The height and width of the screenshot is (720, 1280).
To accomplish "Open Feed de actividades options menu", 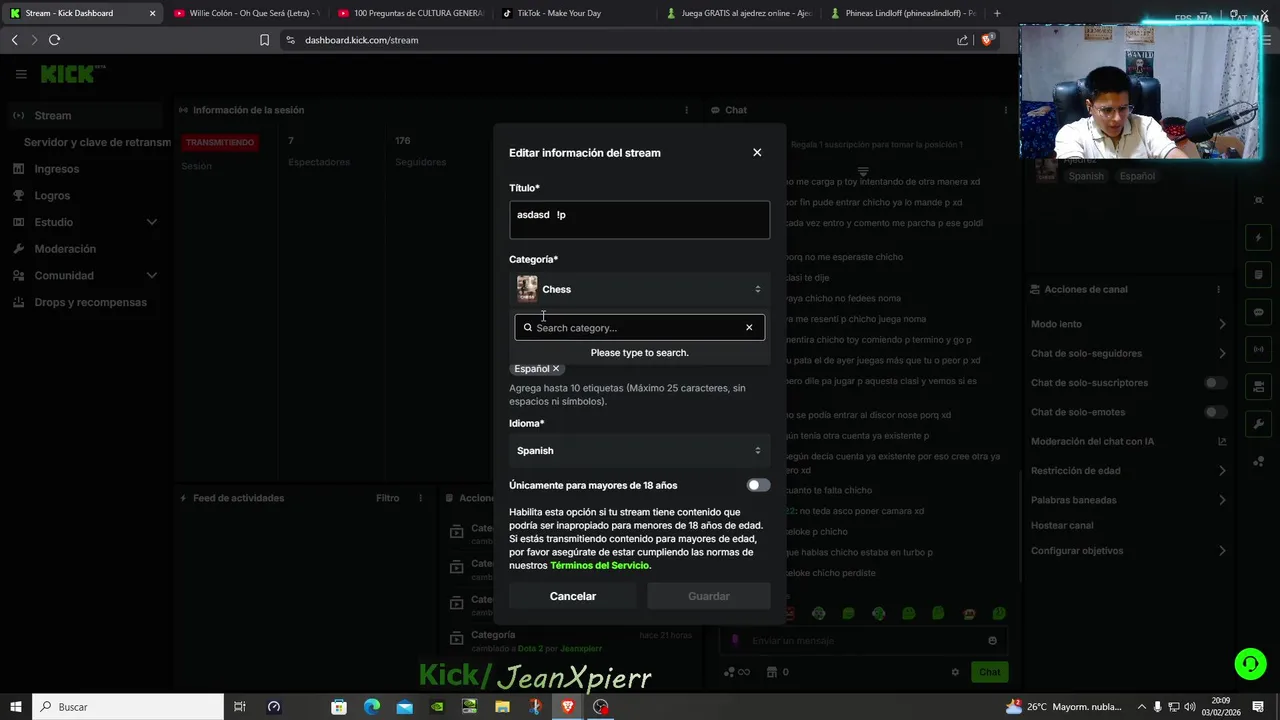I will pos(420,498).
